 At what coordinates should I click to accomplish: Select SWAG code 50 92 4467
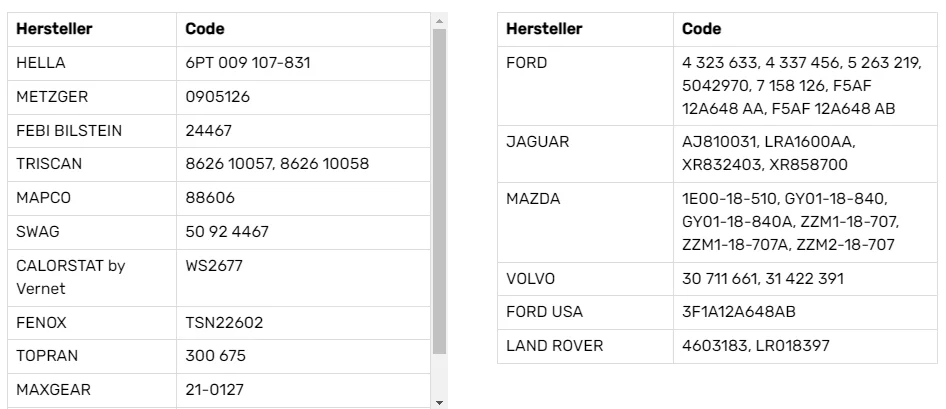pyautogui.click(x=227, y=232)
